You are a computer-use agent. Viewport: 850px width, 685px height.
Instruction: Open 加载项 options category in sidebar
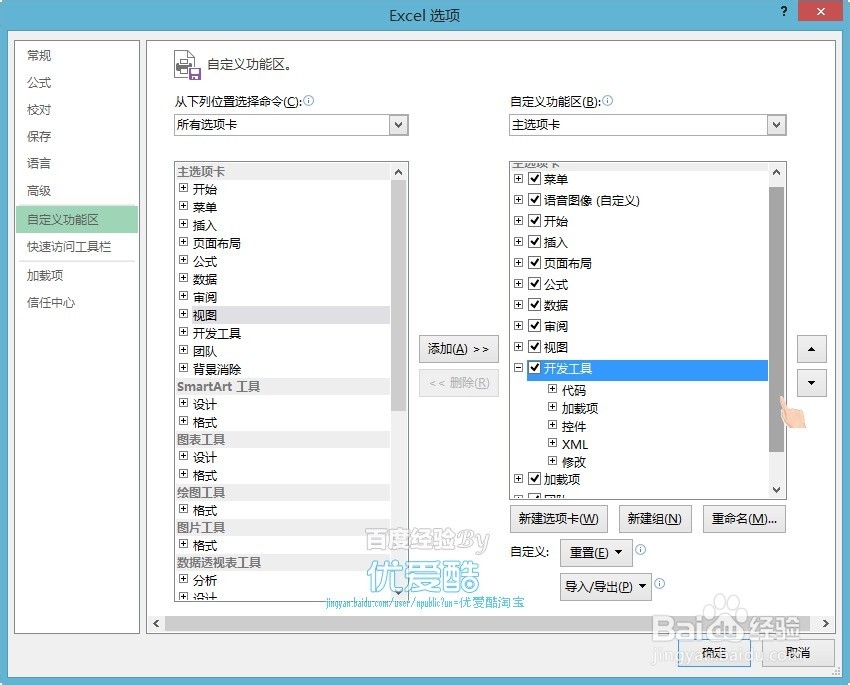click(x=45, y=275)
